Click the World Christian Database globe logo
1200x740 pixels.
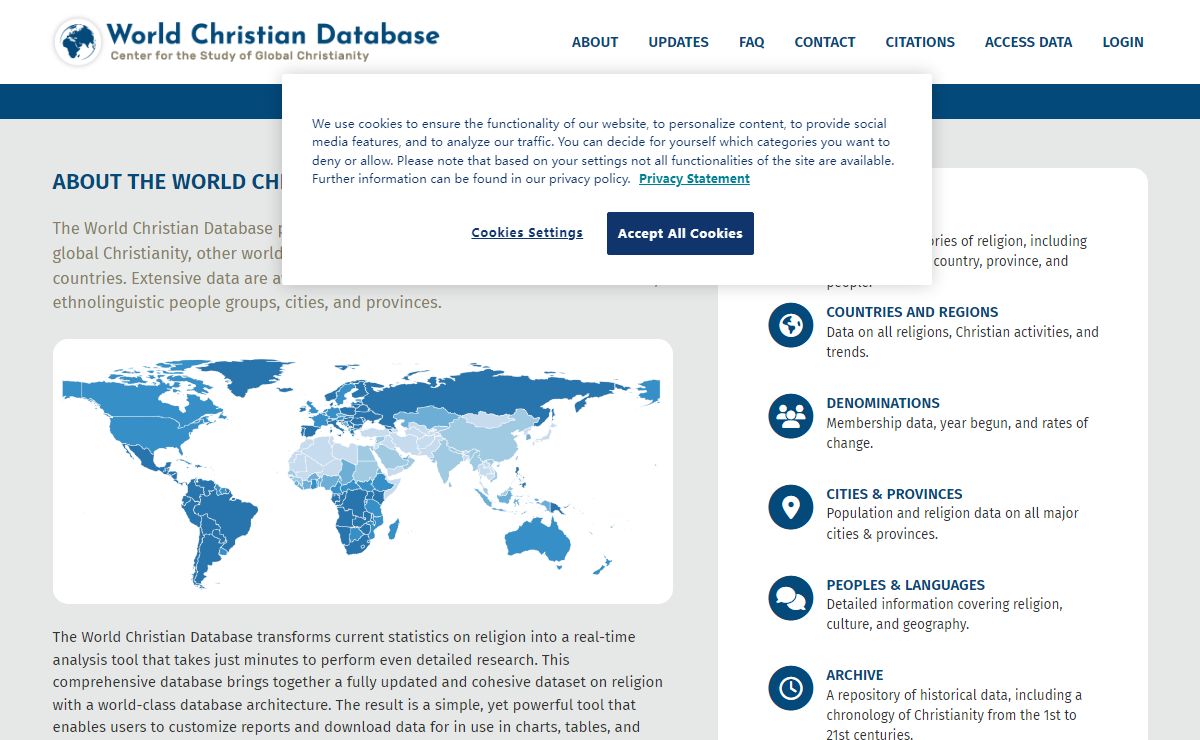[x=78, y=42]
